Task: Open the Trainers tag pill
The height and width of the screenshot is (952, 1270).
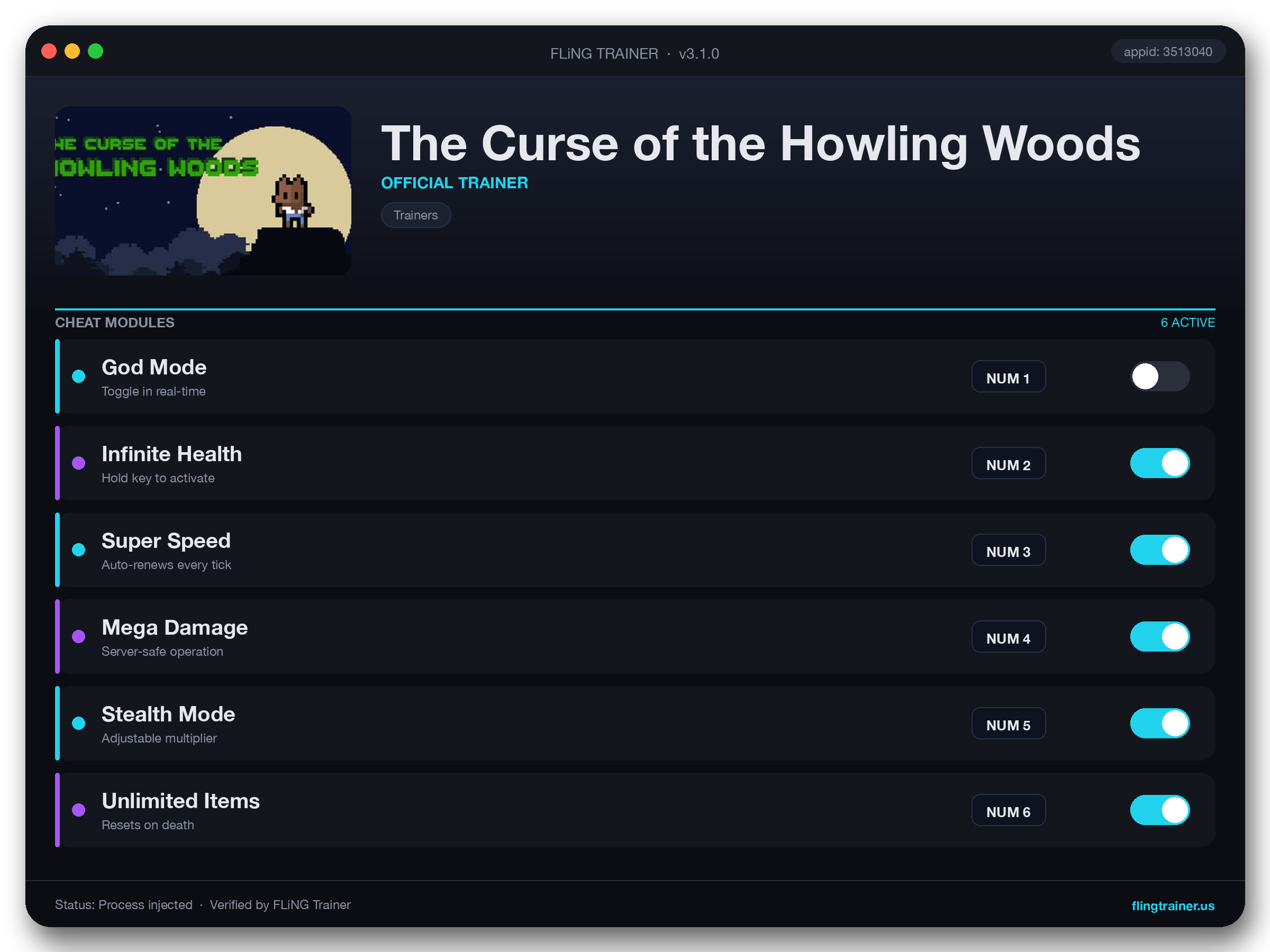Action: coord(416,215)
